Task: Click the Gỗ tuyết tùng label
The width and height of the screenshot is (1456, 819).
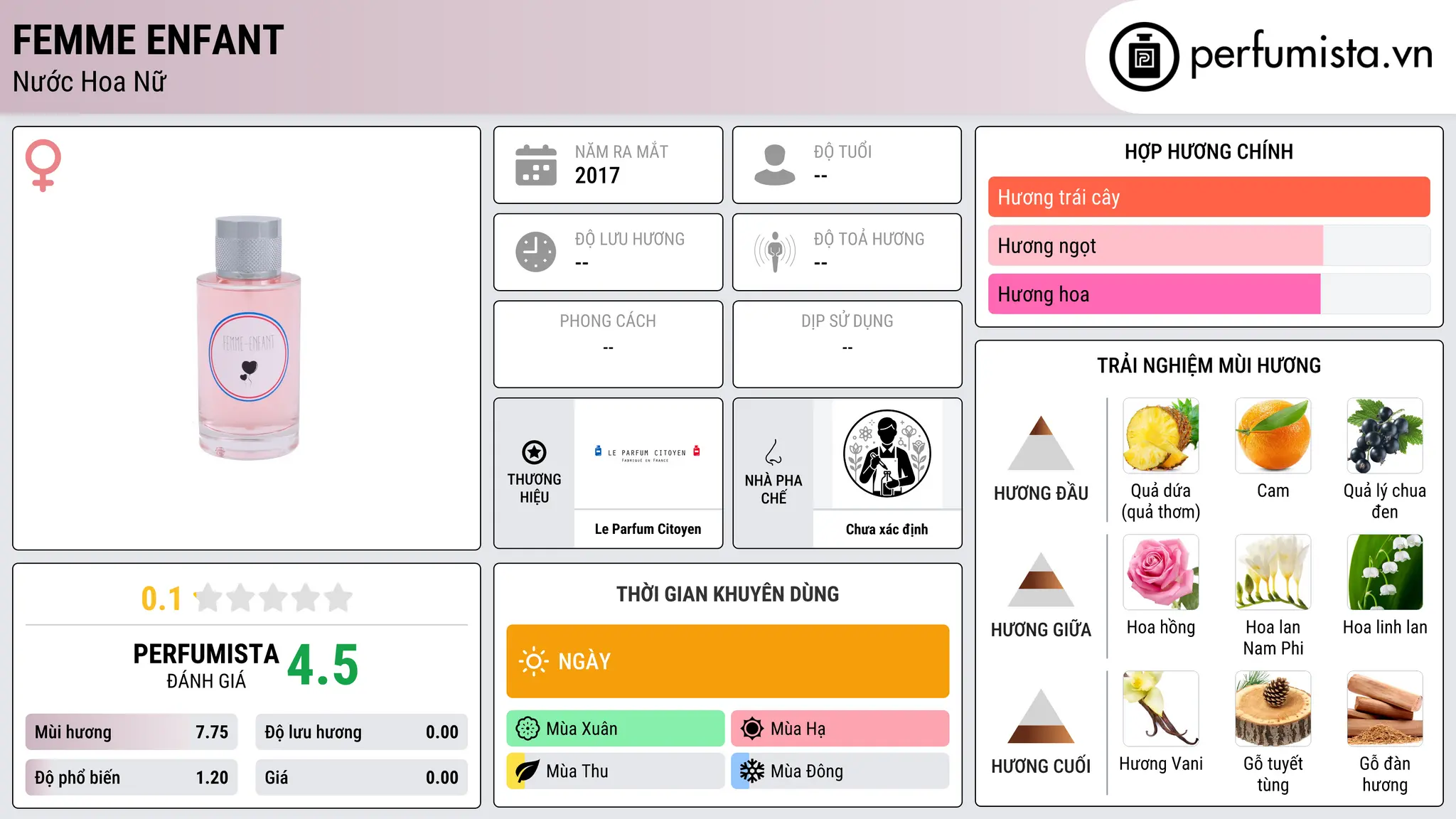Action: point(1273,774)
